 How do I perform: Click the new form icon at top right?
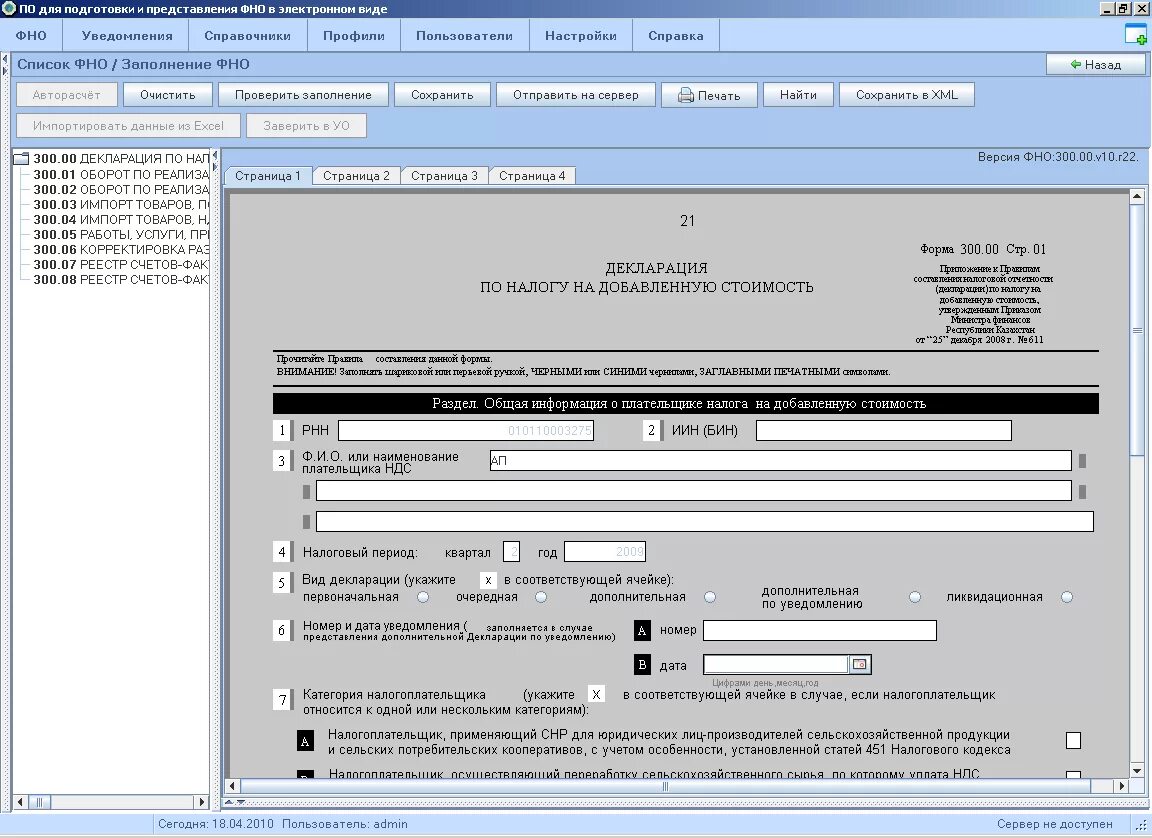click(1135, 34)
